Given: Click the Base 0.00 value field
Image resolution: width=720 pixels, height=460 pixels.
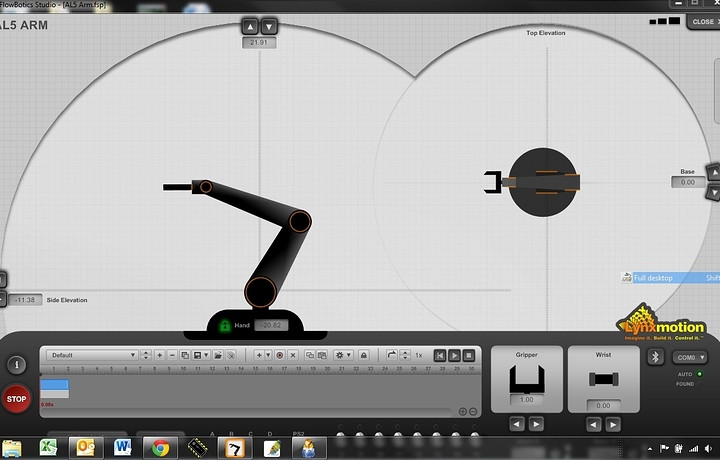Looking at the screenshot, I should click(x=688, y=182).
